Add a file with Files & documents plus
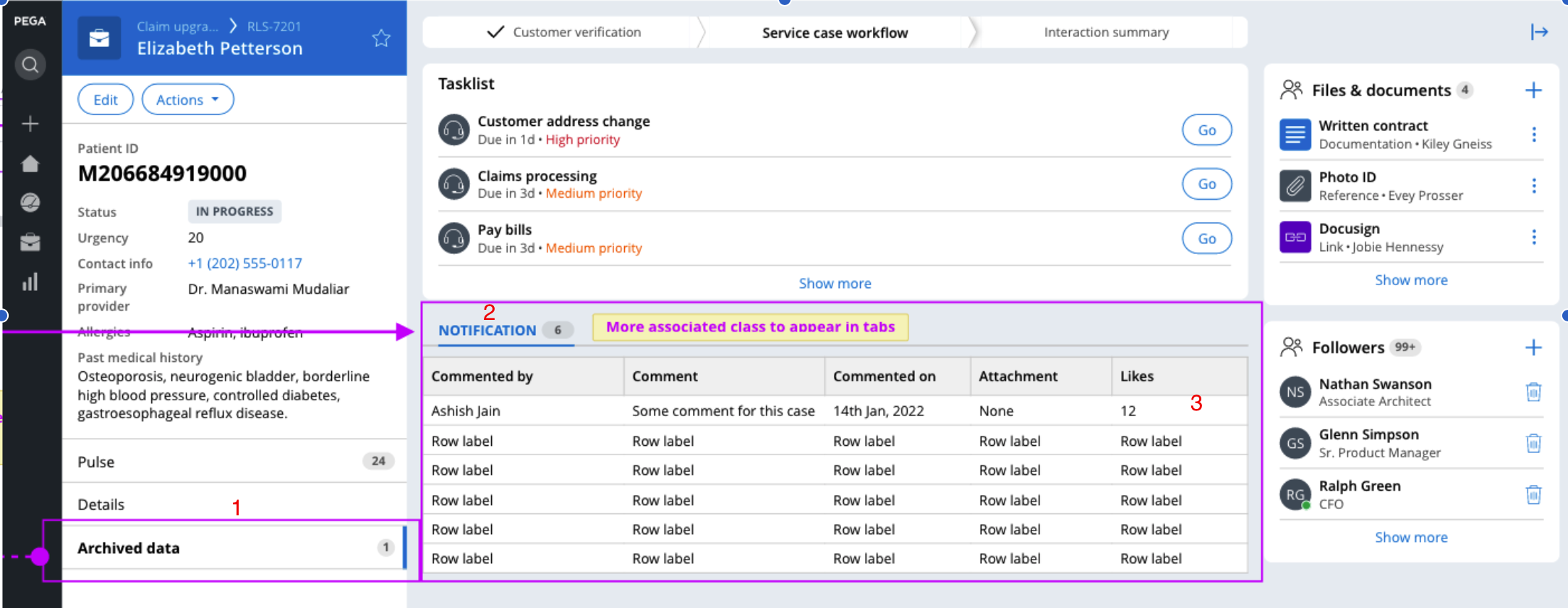The image size is (1568, 608). click(1533, 90)
